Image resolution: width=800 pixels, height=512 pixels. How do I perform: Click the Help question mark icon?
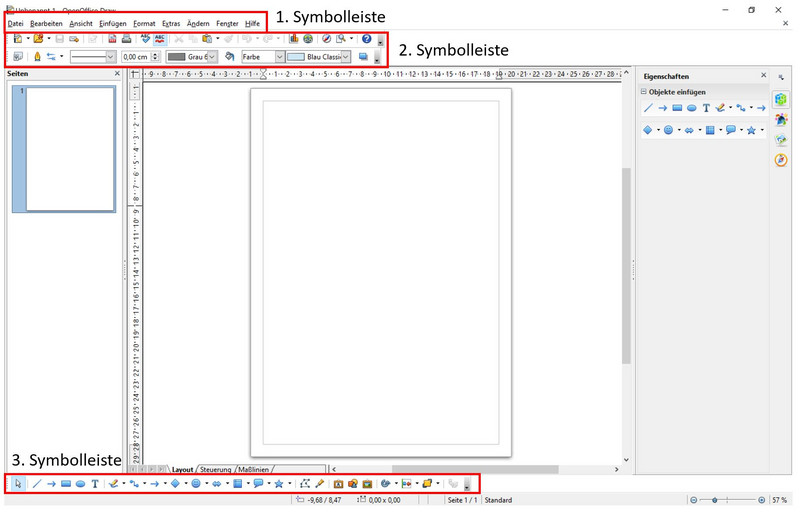click(366, 38)
